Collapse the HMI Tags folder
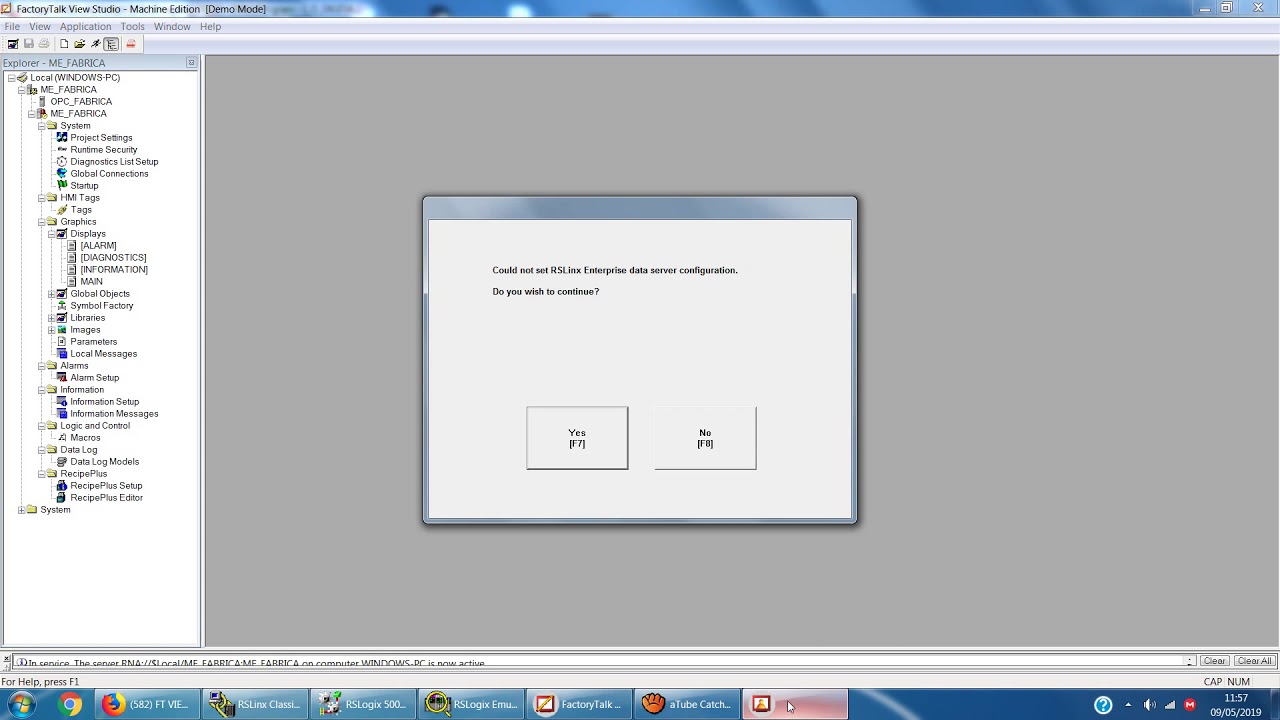Screen dimensions: 1280x720 41,198
